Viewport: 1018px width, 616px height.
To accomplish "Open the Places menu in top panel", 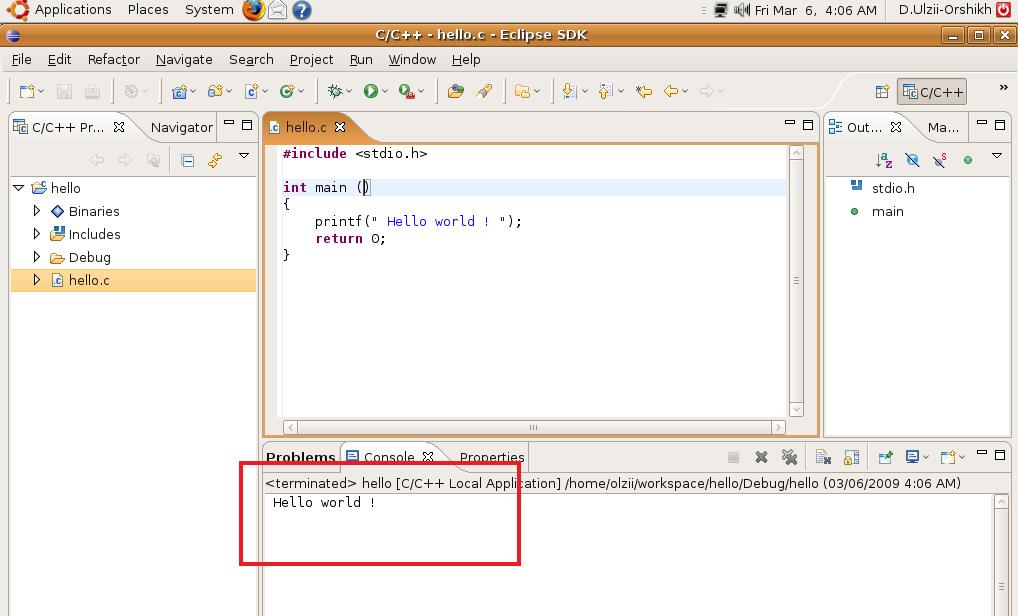I will pos(148,10).
